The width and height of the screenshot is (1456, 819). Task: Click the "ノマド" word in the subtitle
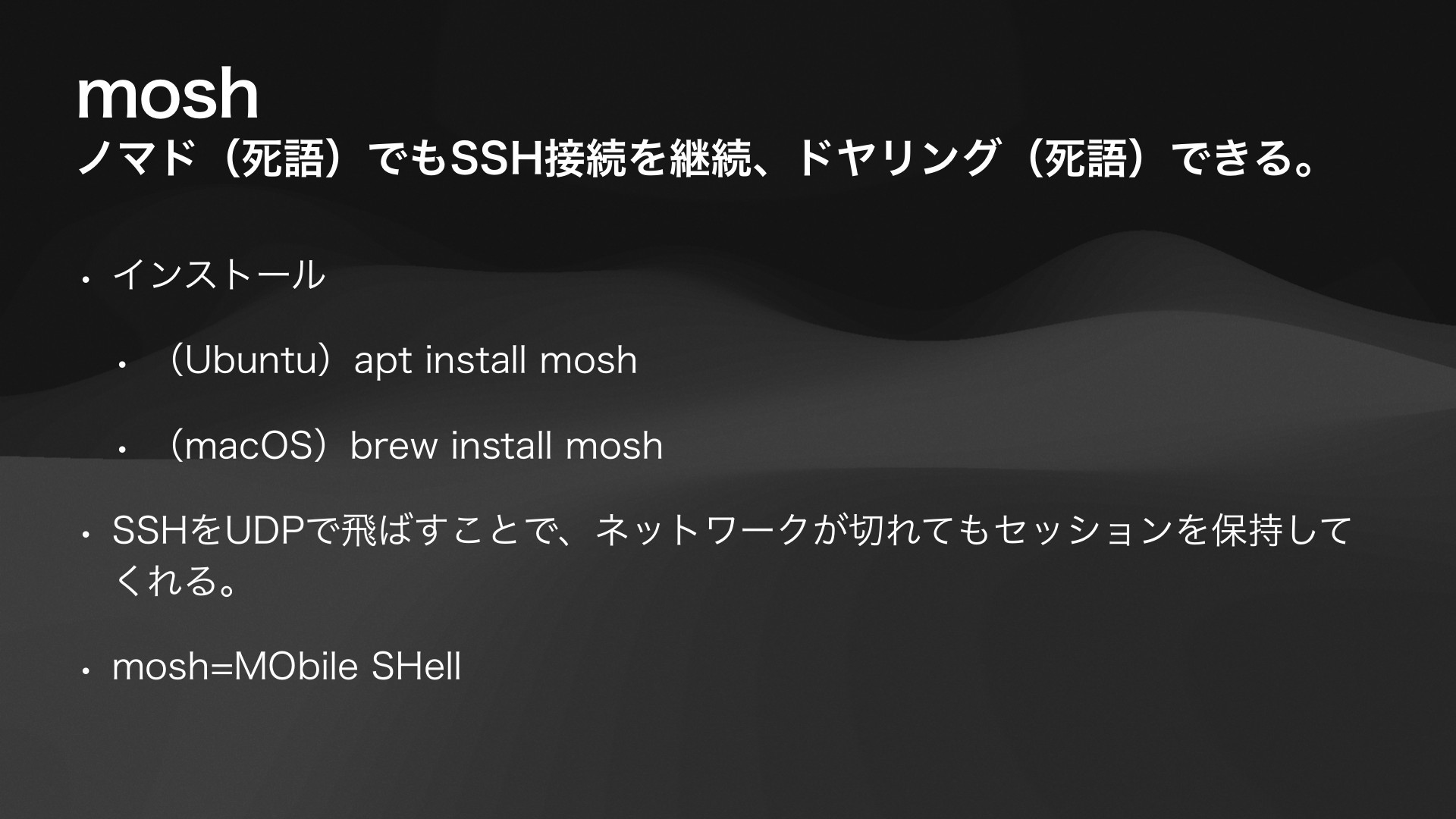pos(137,159)
